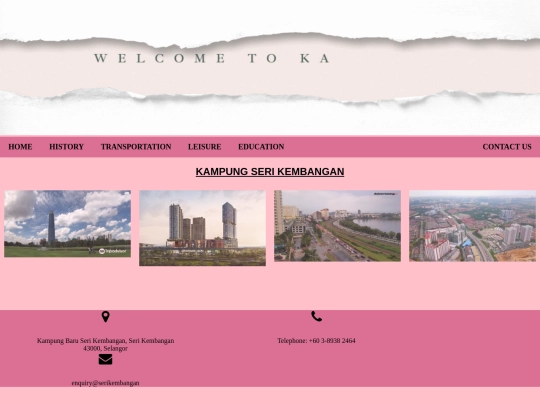Click the 'Kampung Baru Seri Kembangan' address text
This screenshot has height=405, width=540.
point(105,344)
